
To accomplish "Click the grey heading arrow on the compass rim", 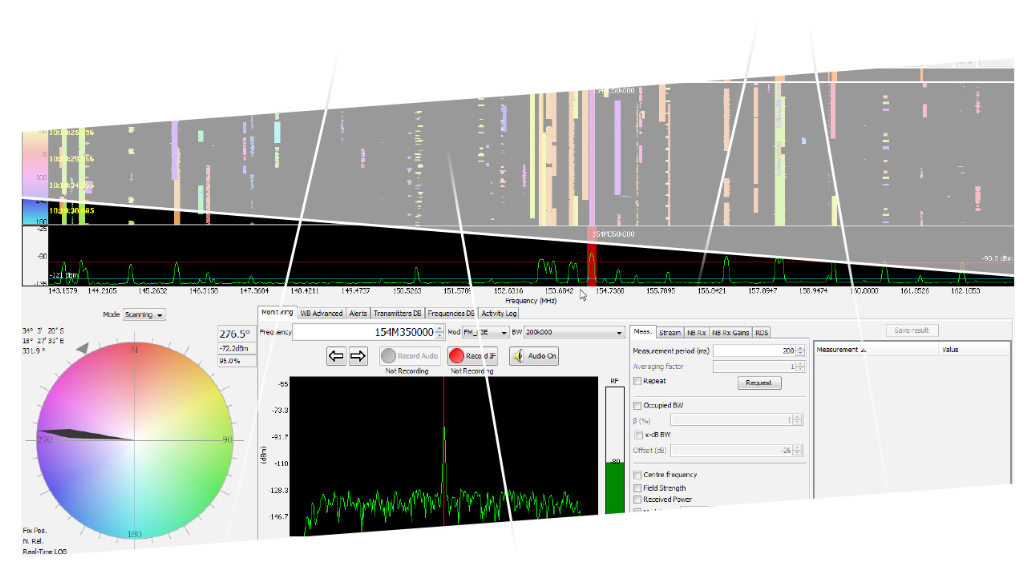I will (x=82, y=347).
